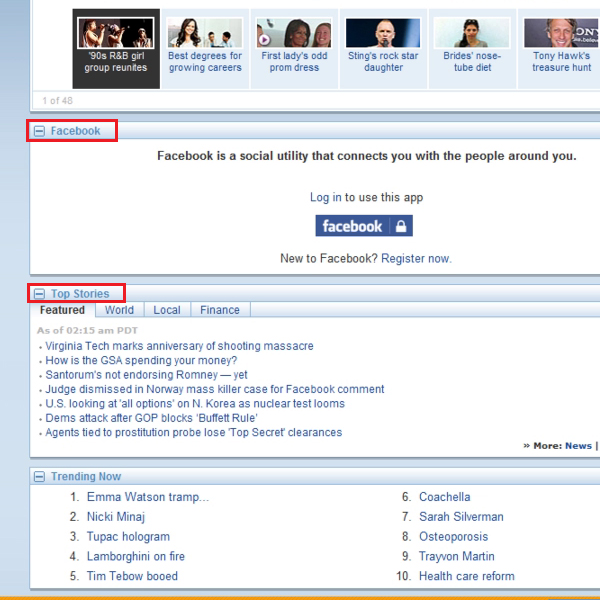600x600 pixels.
Task: Open Dems attack 'Buffett Rule' story
Action: pos(152,418)
